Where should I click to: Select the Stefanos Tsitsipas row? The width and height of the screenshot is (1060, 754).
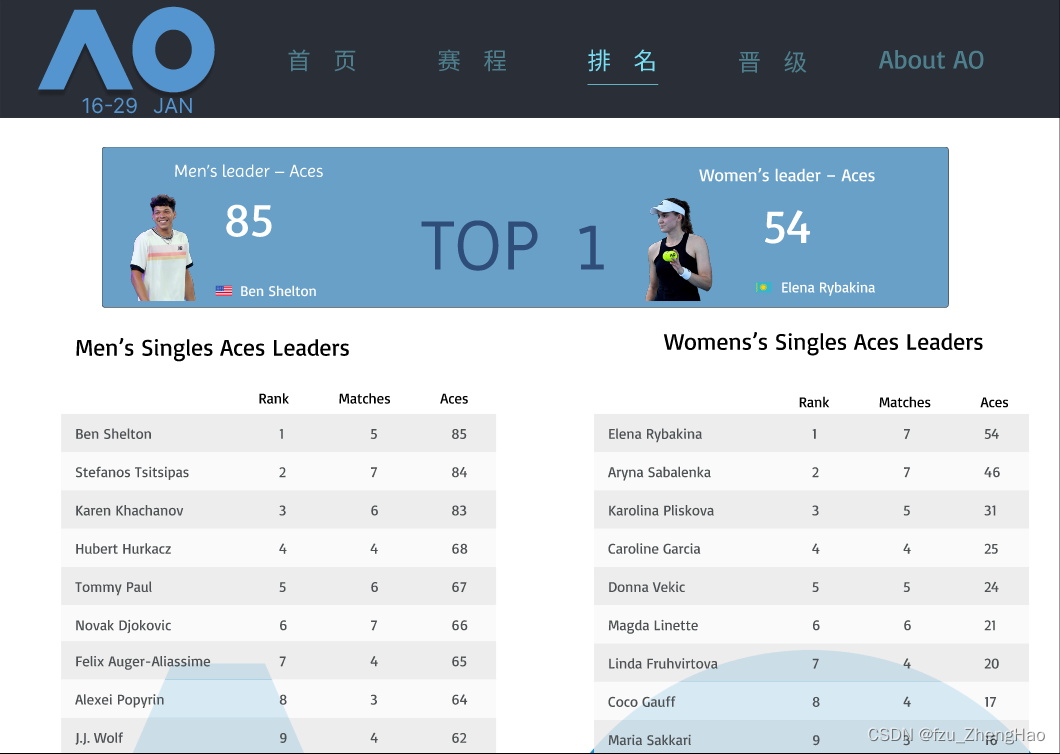pos(279,472)
